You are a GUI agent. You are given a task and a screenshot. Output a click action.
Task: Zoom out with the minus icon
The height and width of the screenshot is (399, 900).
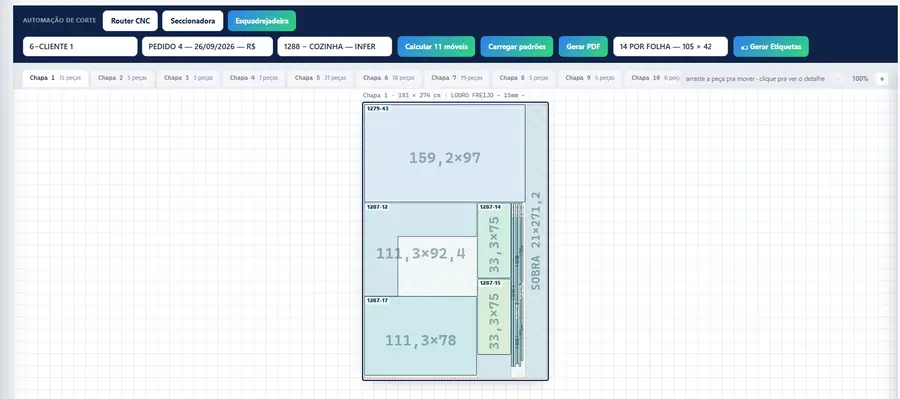837,79
